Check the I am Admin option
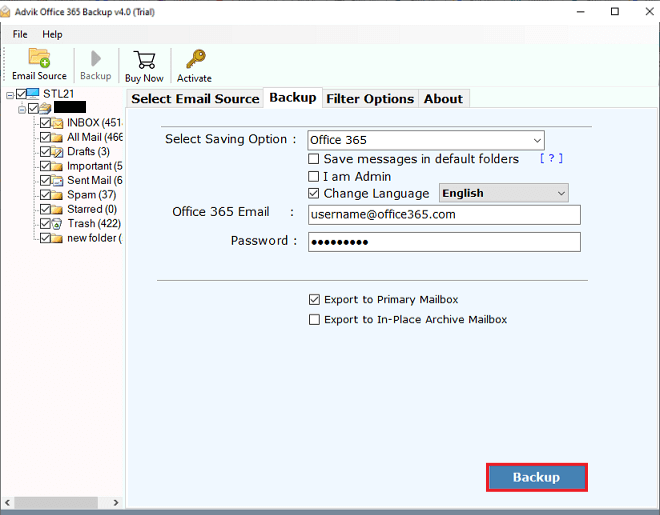 coord(314,176)
